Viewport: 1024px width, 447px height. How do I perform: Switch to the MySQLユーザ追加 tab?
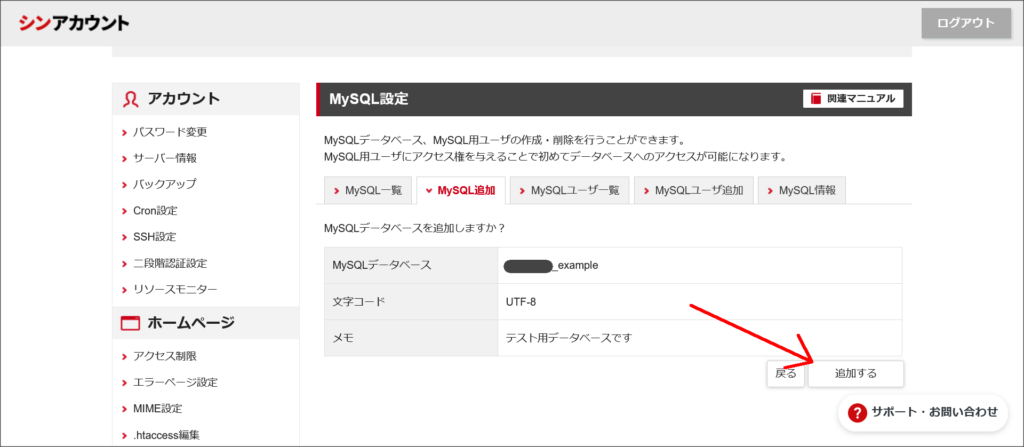click(693, 190)
